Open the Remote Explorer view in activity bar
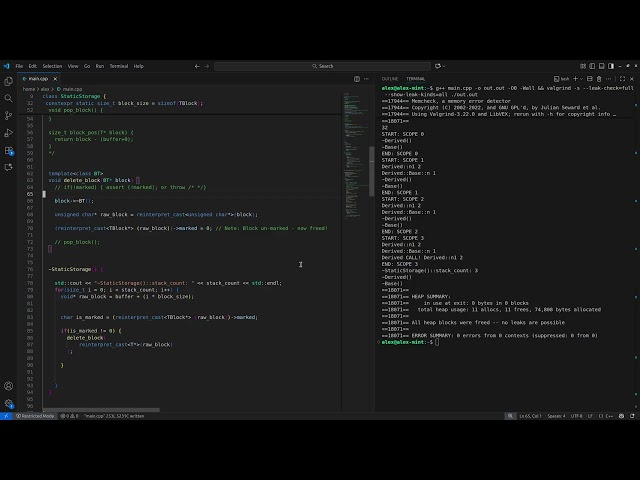The height and width of the screenshot is (480, 640). click(9, 167)
